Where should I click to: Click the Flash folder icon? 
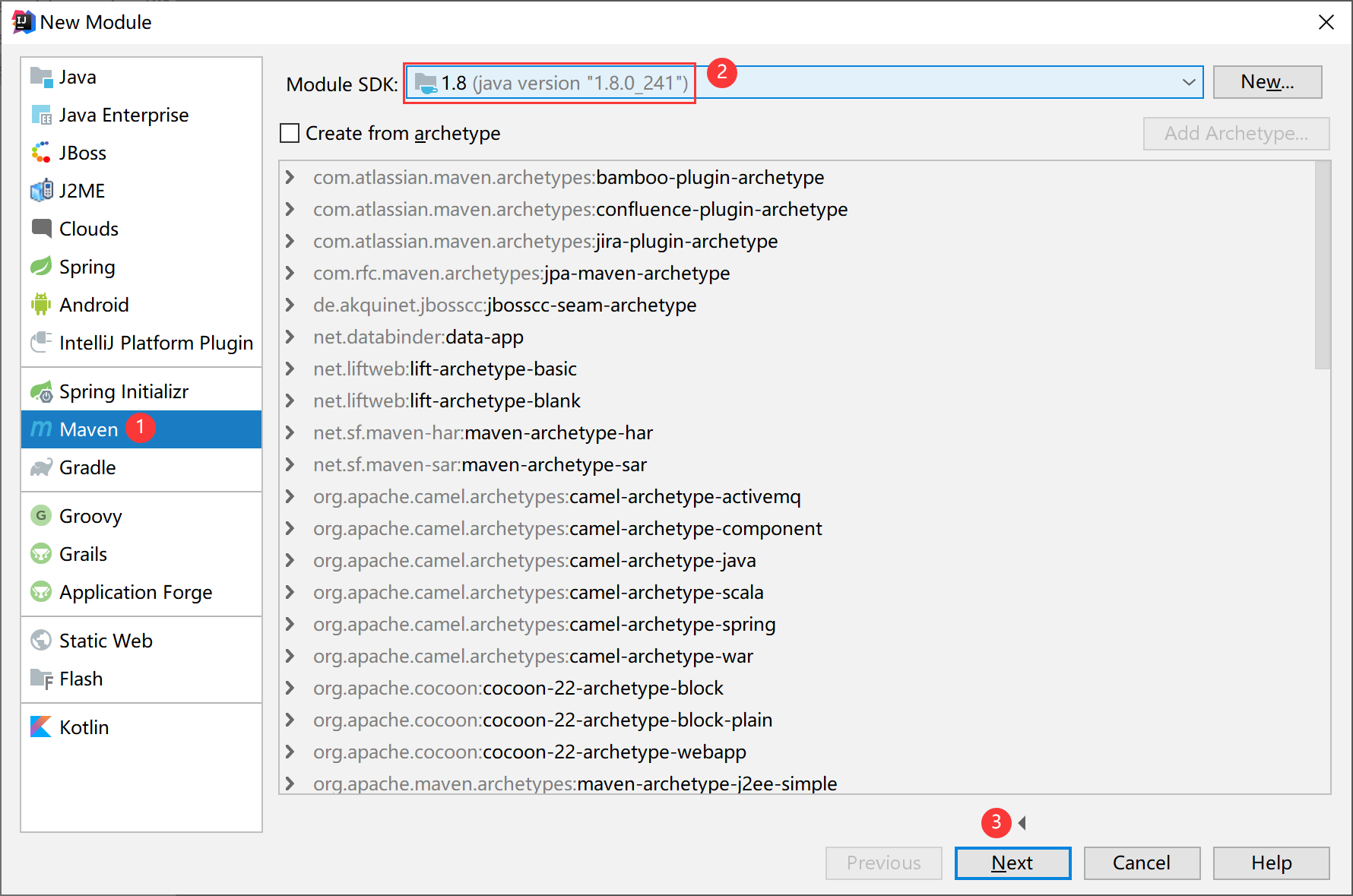[40, 679]
